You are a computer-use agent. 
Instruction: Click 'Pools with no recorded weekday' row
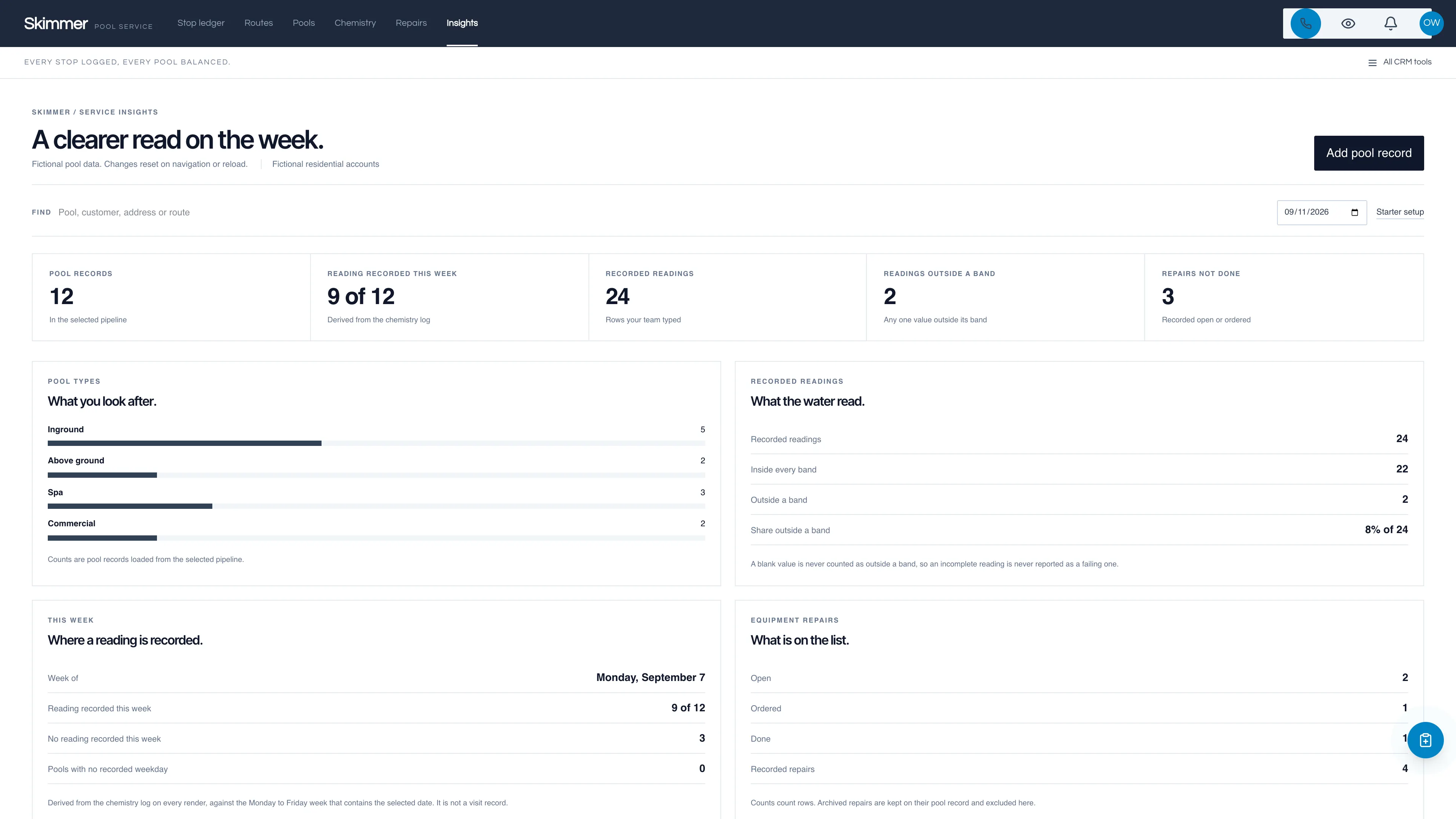click(x=376, y=769)
